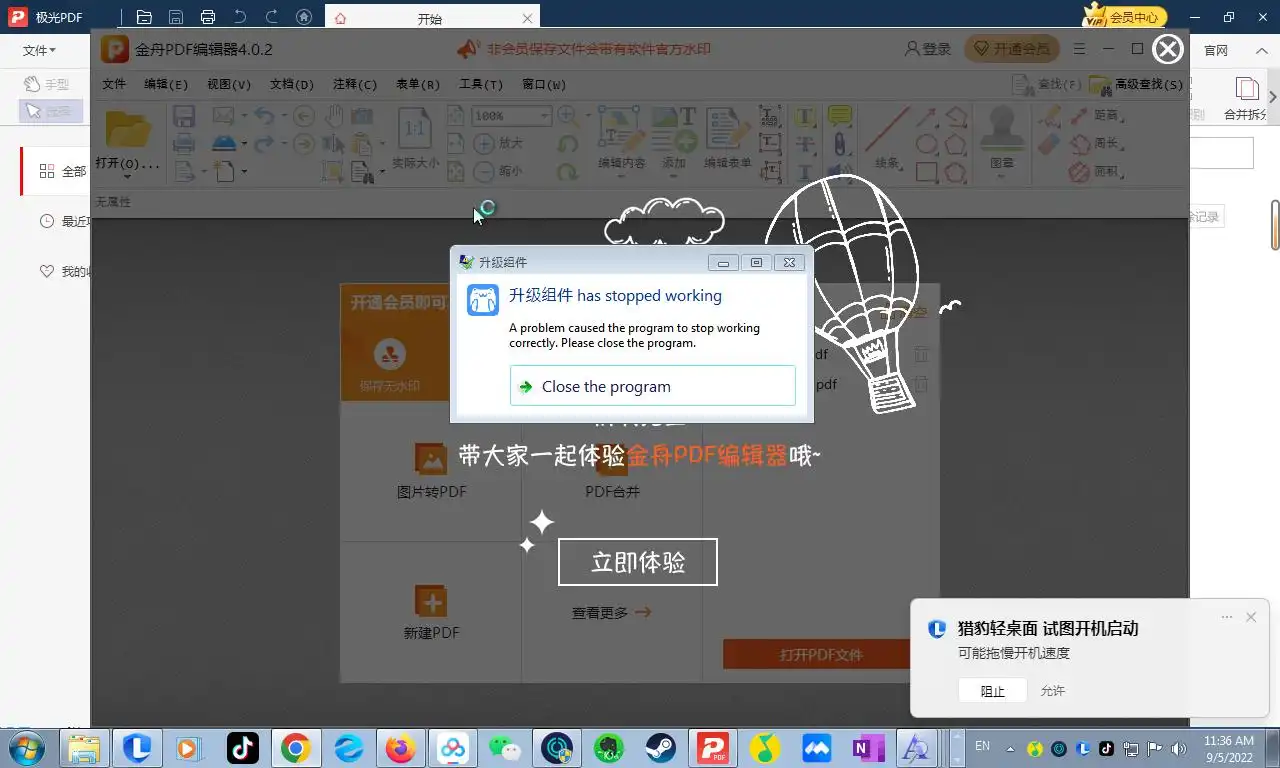Open the 工具(T) menu
Screen dimensions: 1280x768
pyautogui.click(x=481, y=84)
